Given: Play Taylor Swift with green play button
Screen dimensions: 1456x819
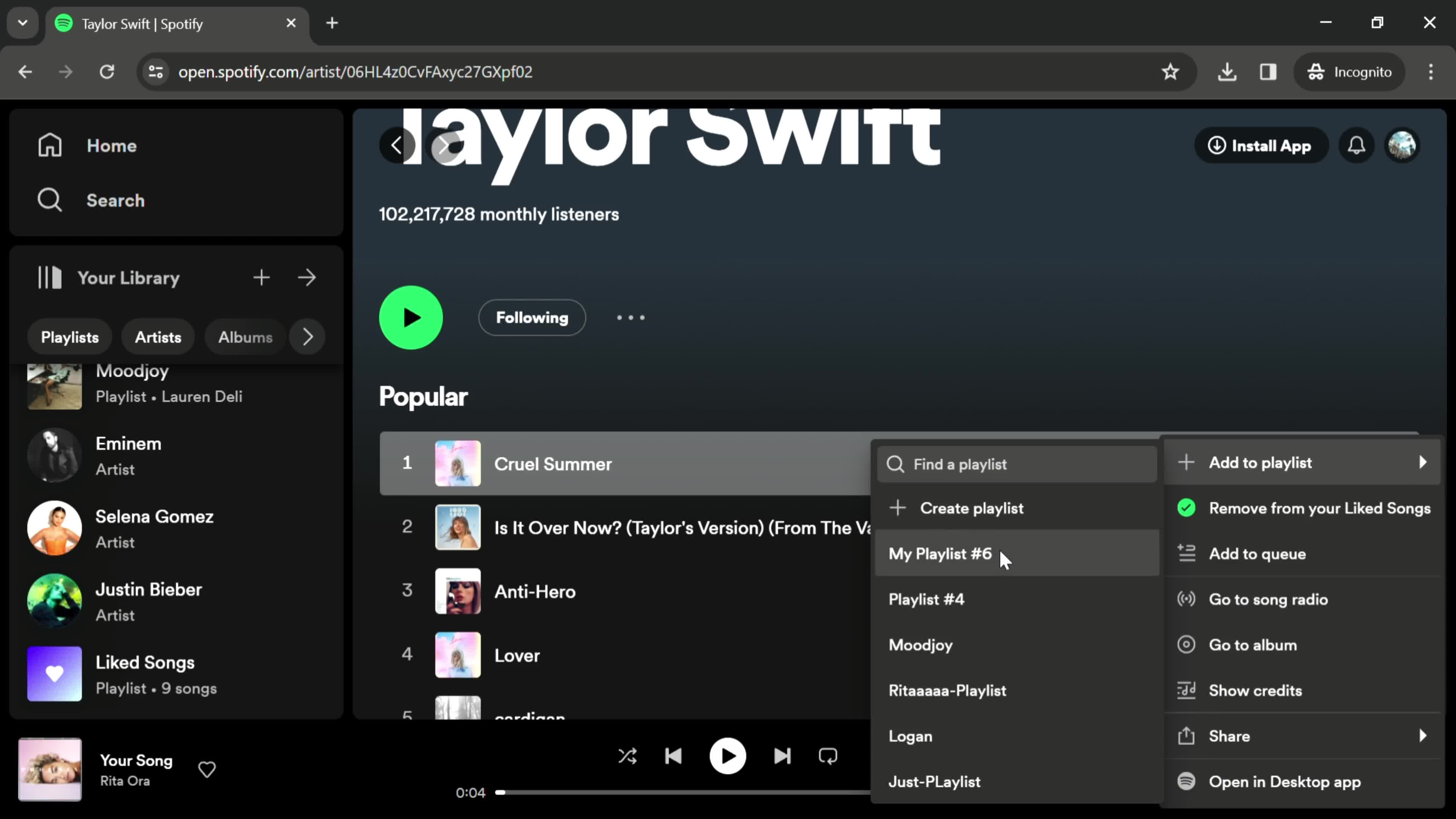Looking at the screenshot, I should (x=411, y=318).
